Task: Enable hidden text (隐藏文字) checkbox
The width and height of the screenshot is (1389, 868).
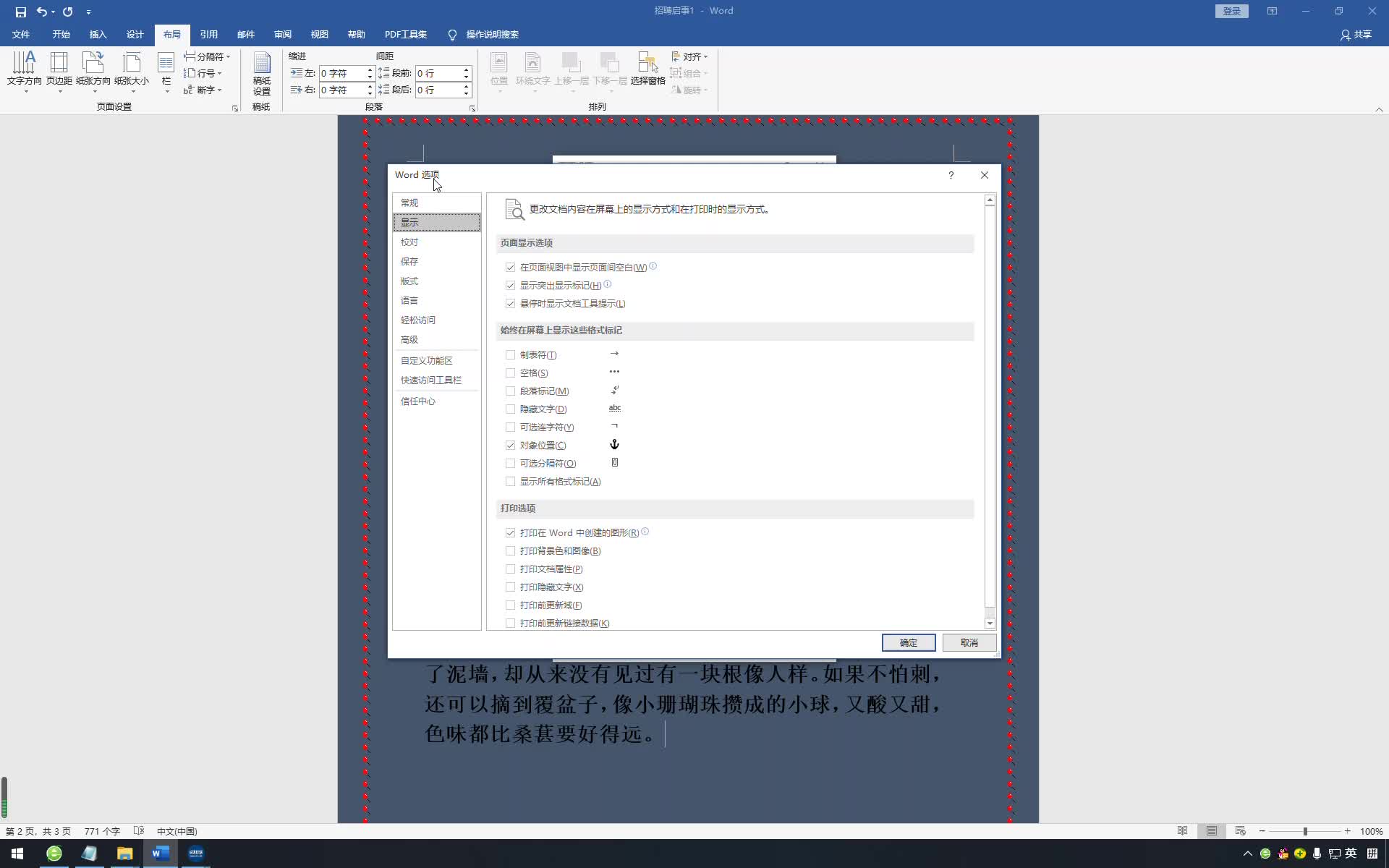Action: click(511, 409)
